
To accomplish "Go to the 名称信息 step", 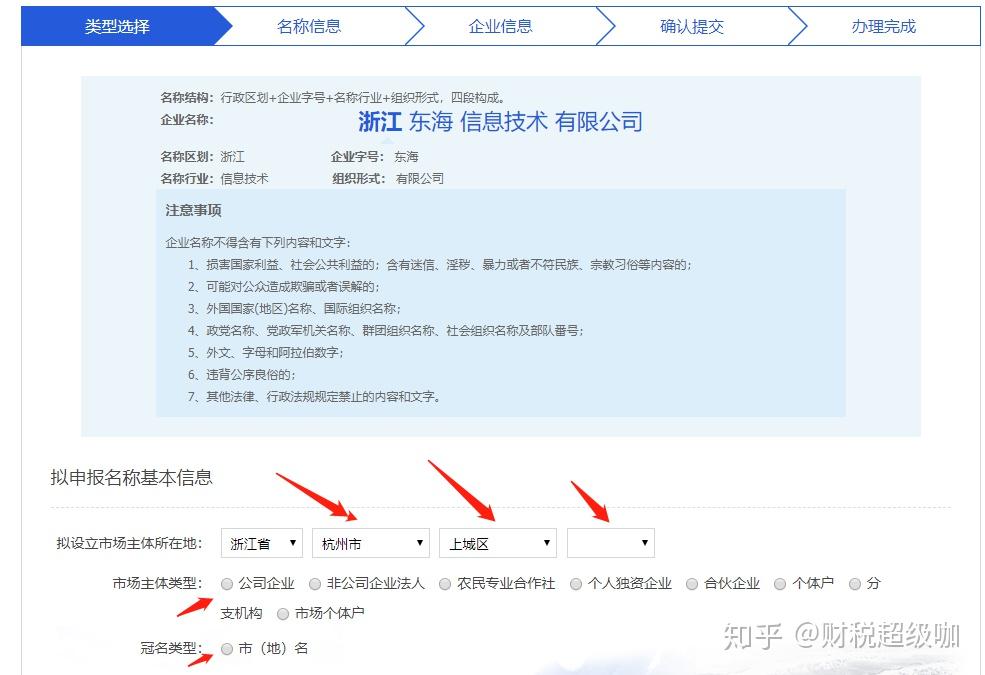I will (309, 26).
